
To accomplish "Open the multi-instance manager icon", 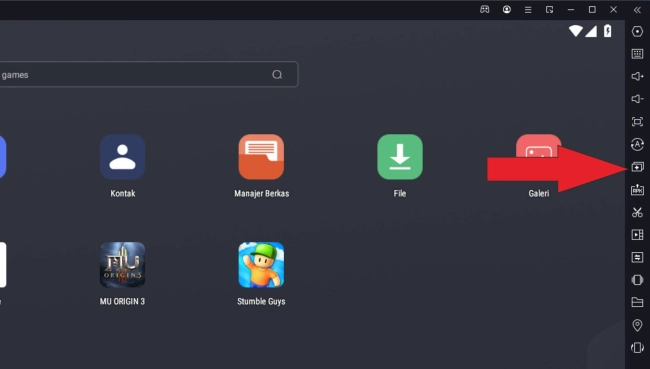I will 638,167.
